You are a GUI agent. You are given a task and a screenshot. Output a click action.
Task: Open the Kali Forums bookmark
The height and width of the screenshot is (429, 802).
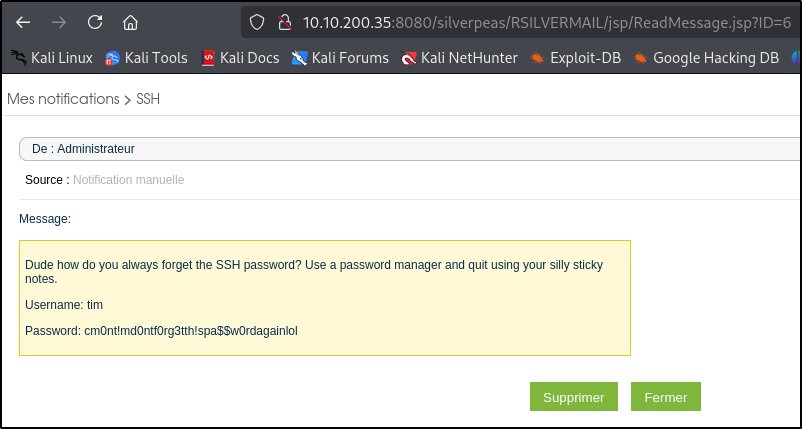340,58
